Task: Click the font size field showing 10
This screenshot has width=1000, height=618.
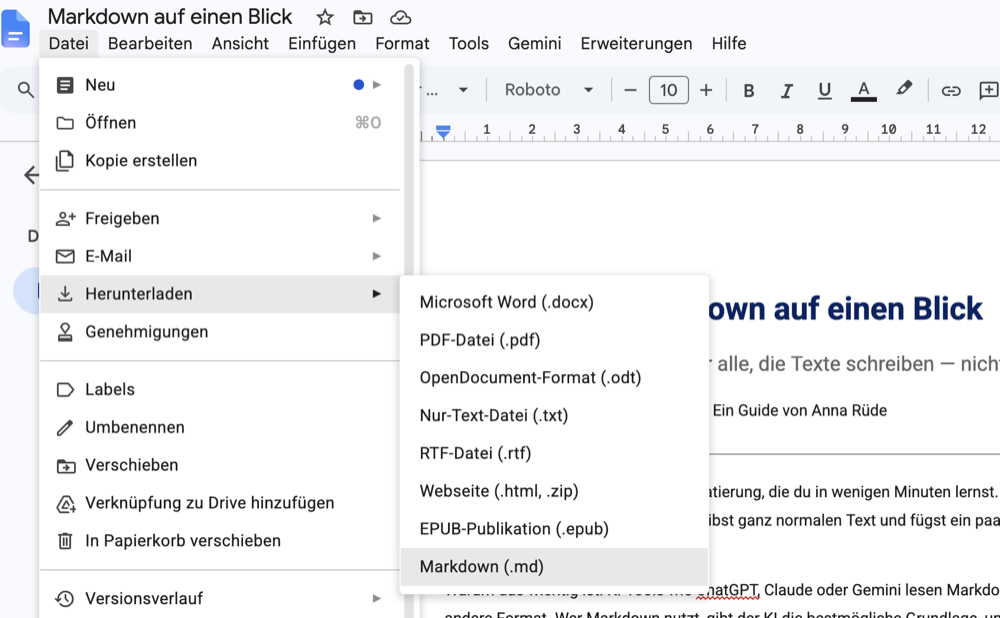Action: [668, 90]
